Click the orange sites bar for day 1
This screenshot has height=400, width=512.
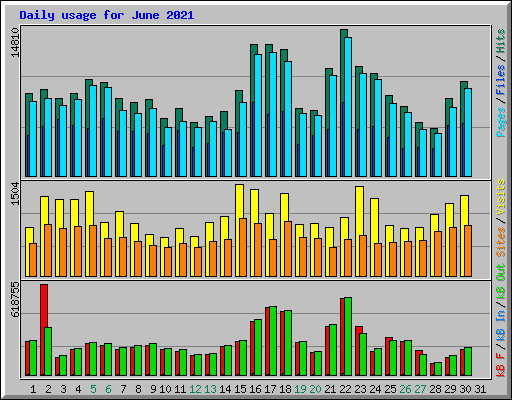pyautogui.click(x=33, y=260)
